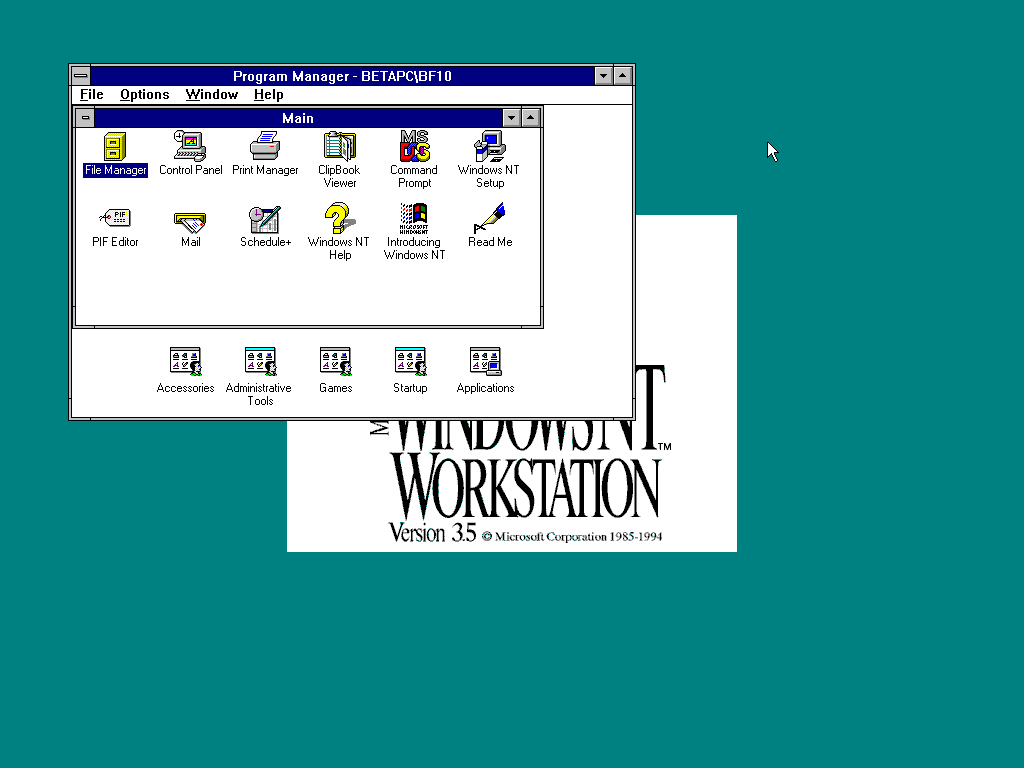The width and height of the screenshot is (1024, 768).
Task: Select the Accessories program group
Action: [185, 363]
